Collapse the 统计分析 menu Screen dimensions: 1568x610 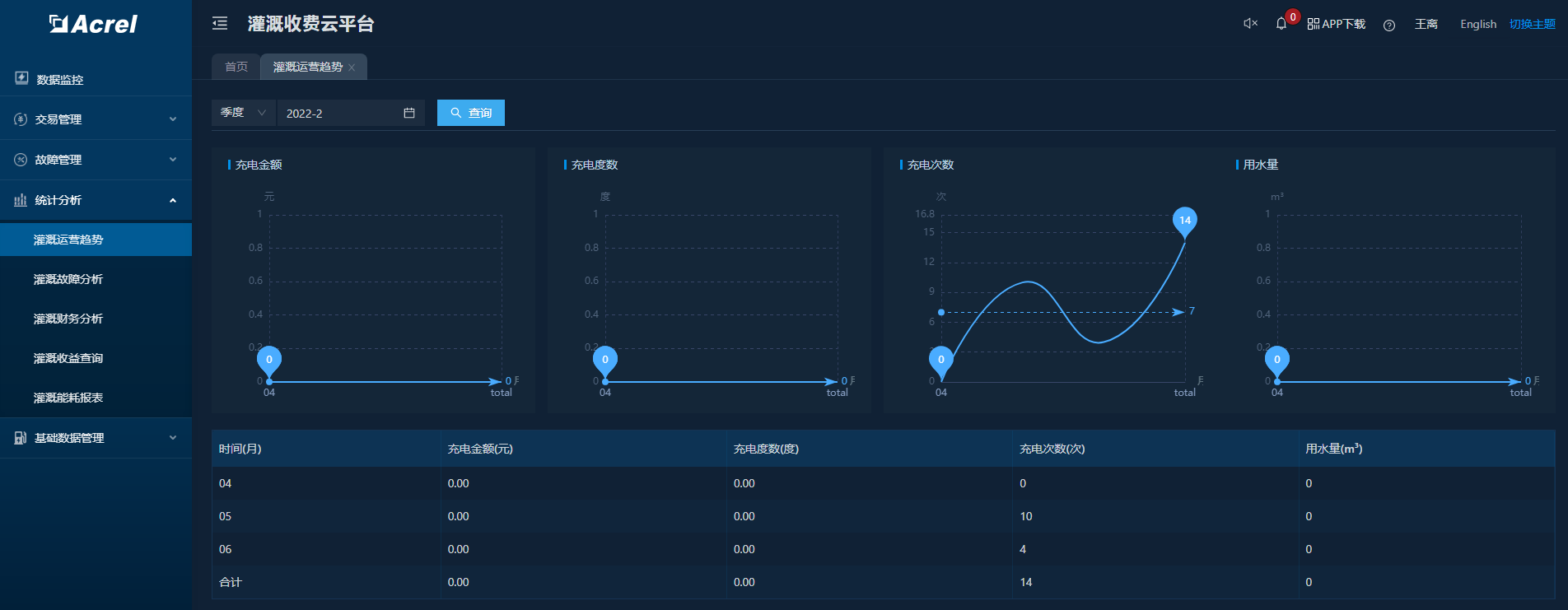(96, 200)
